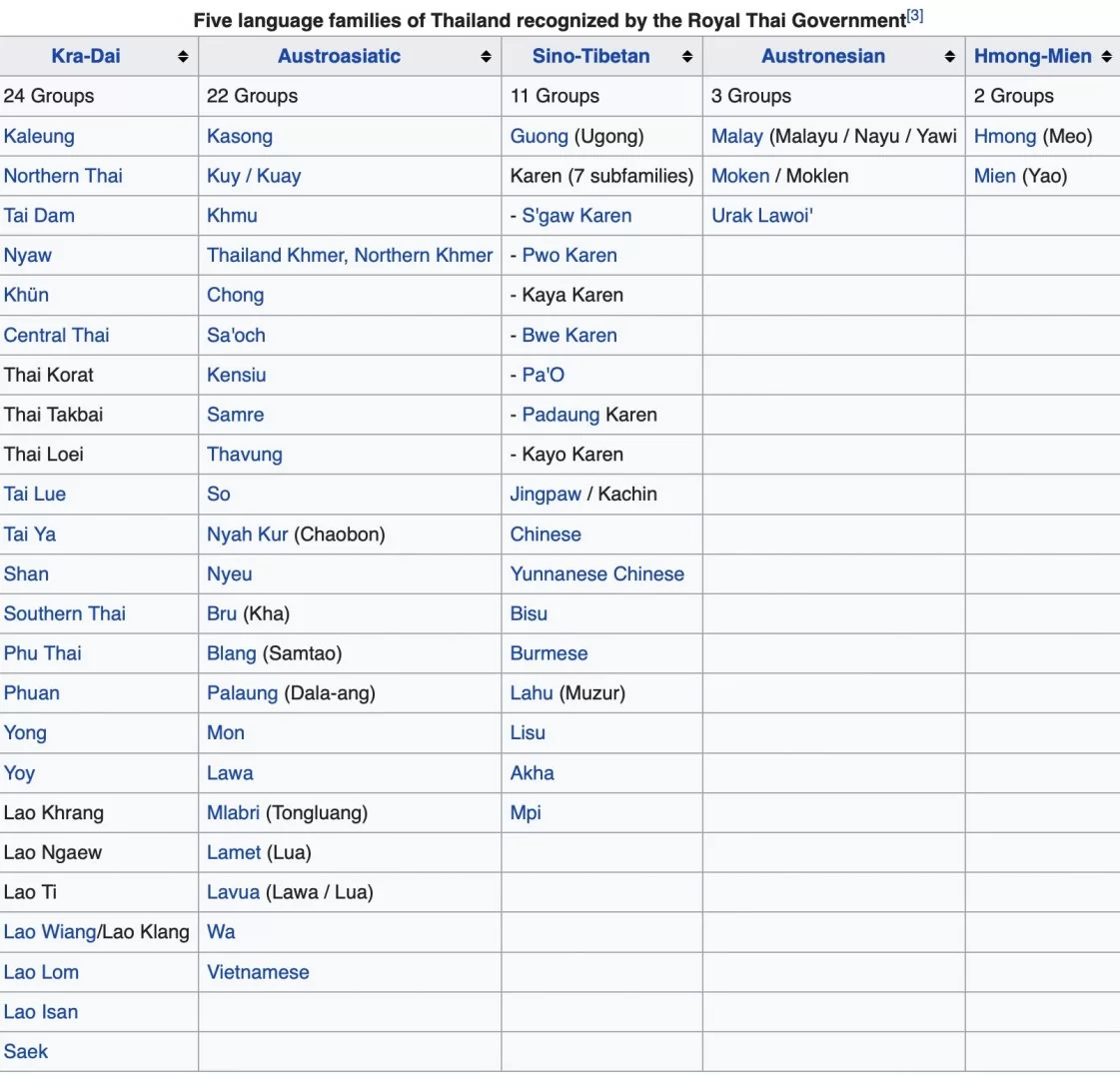This screenshot has height=1079, width=1120.
Task: Follow the Guong link
Action: coord(540,137)
